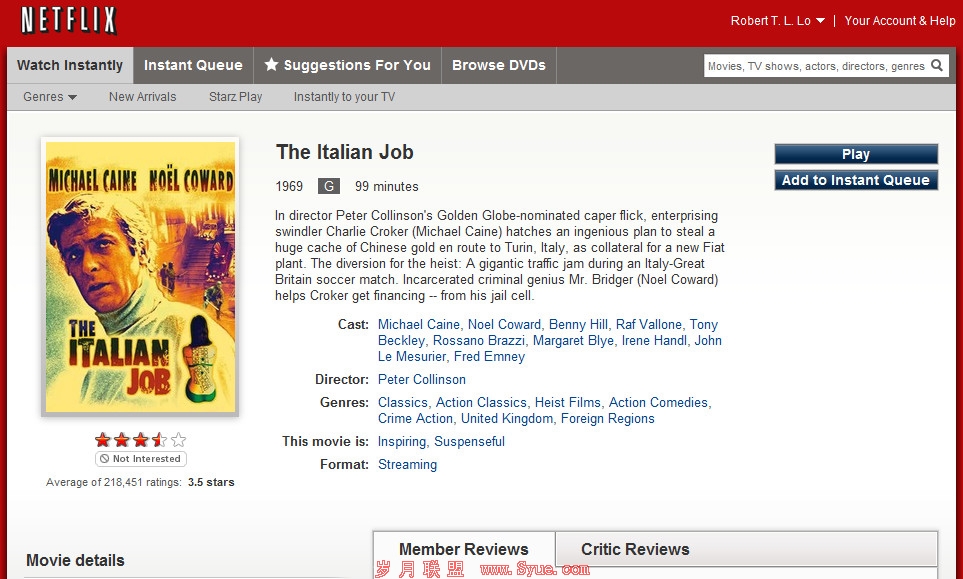Switch to the Watch Instantly tab
The height and width of the screenshot is (579, 963).
(70, 65)
